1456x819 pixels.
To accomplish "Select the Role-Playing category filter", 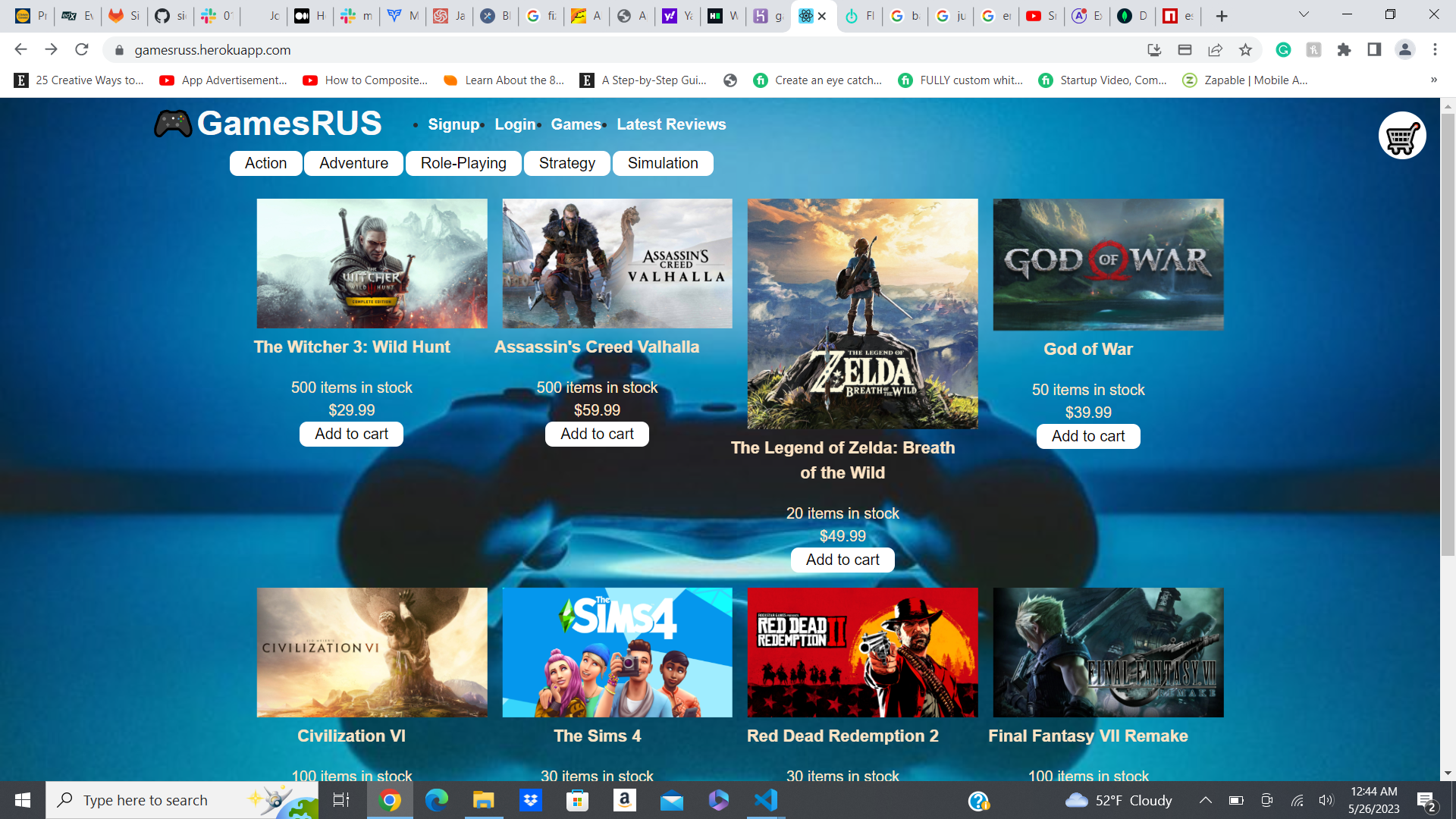I will point(463,163).
